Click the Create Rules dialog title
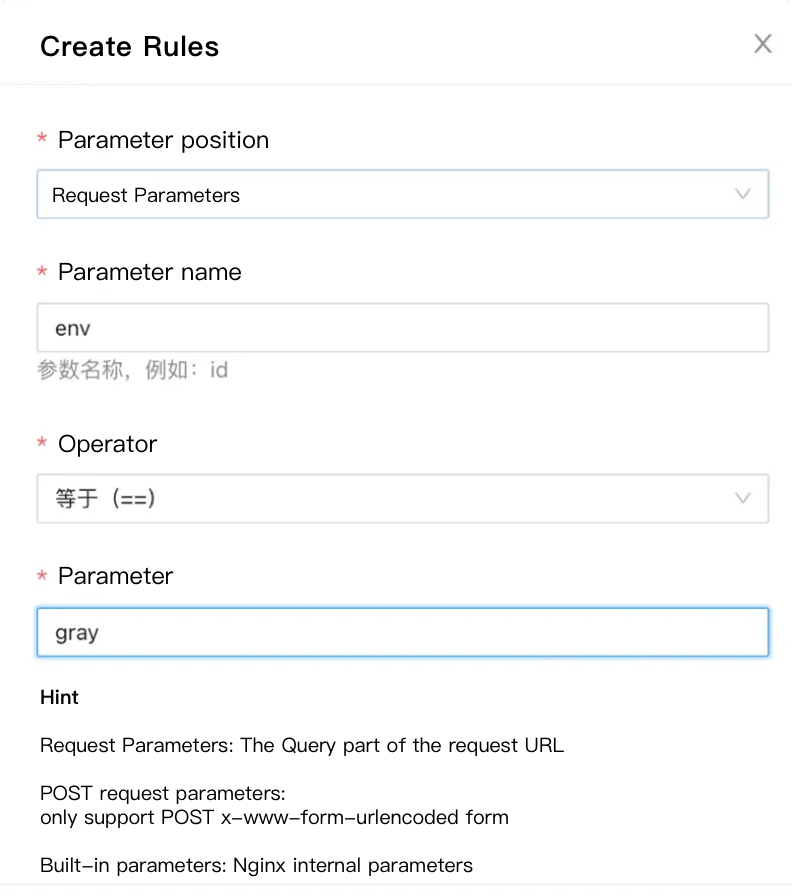792x896 pixels. pyautogui.click(x=129, y=46)
